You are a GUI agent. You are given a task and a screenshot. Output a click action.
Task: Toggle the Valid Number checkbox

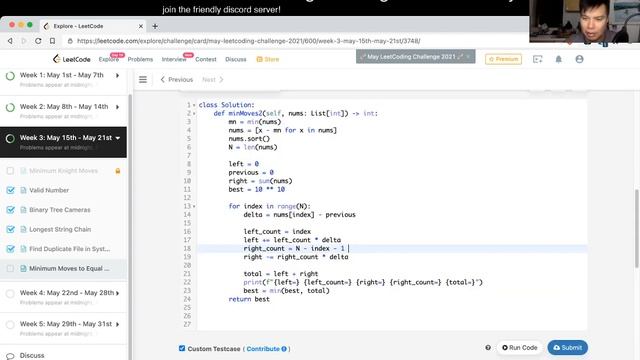click(11, 190)
